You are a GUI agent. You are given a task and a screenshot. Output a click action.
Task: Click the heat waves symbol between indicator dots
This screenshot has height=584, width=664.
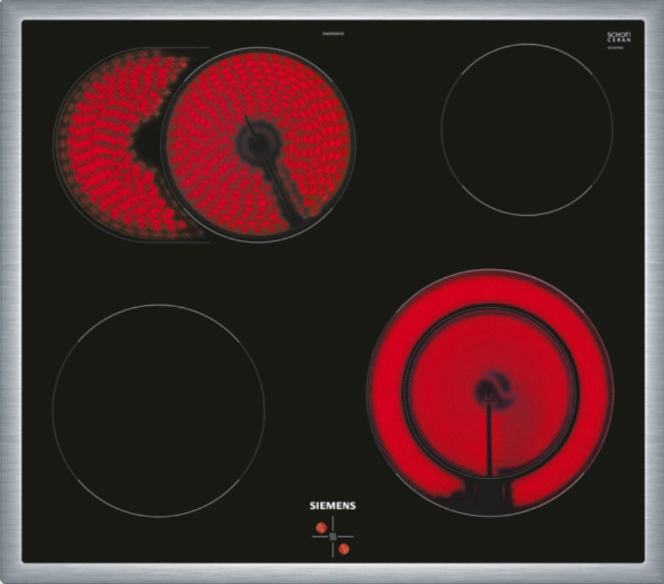(x=332, y=538)
